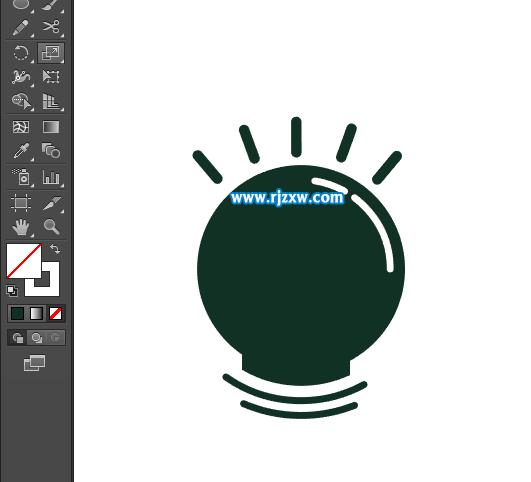Select the Gradient tool

(51, 127)
